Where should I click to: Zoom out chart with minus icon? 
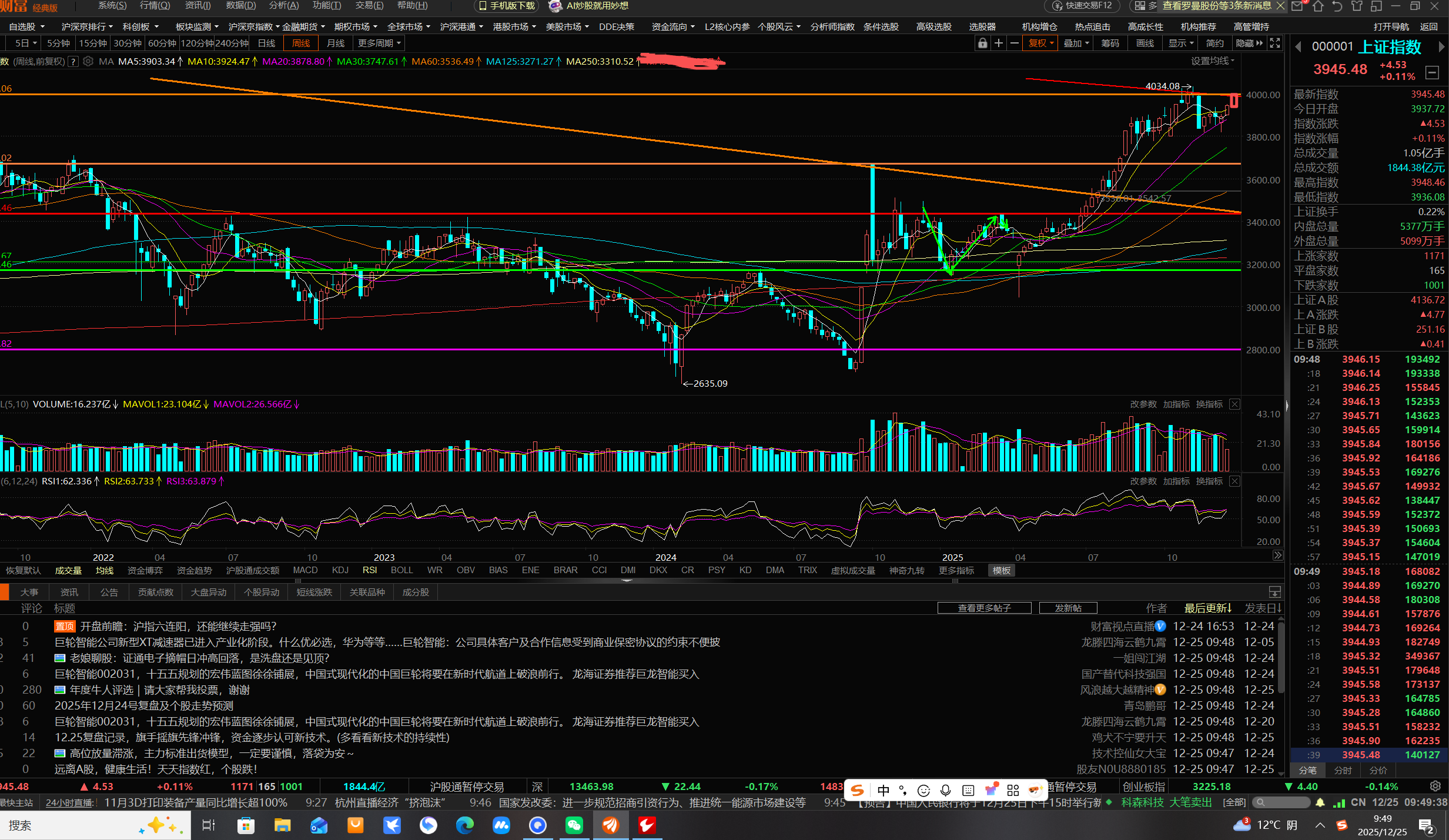coord(1014,43)
